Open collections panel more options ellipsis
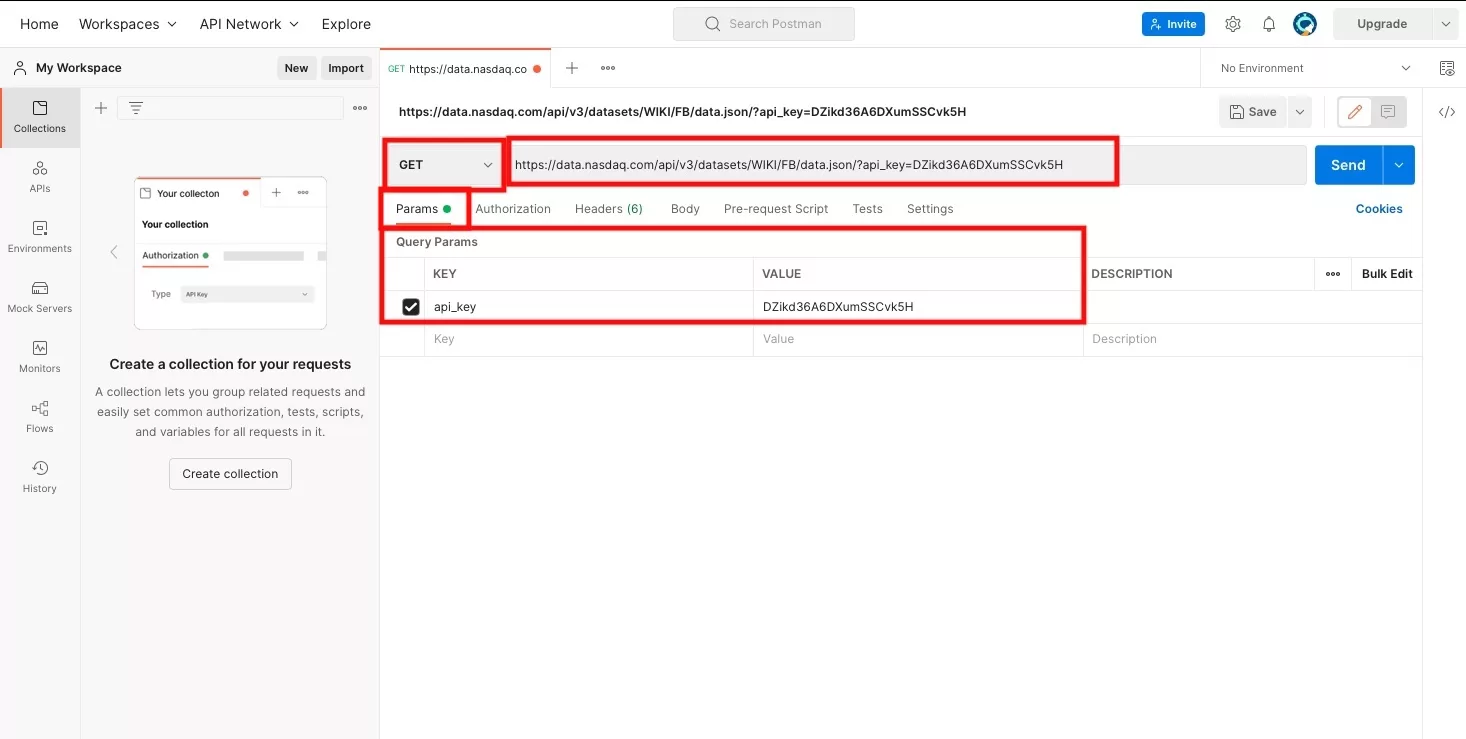The width and height of the screenshot is (1466, 739). tap(360, 108)
